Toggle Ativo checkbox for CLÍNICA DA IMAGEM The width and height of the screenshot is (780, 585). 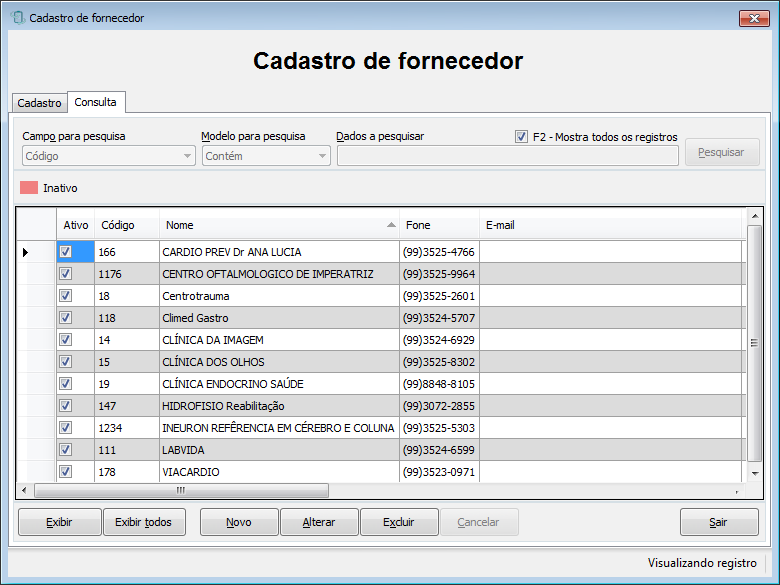pyautogui.click(x=65, y=340)
